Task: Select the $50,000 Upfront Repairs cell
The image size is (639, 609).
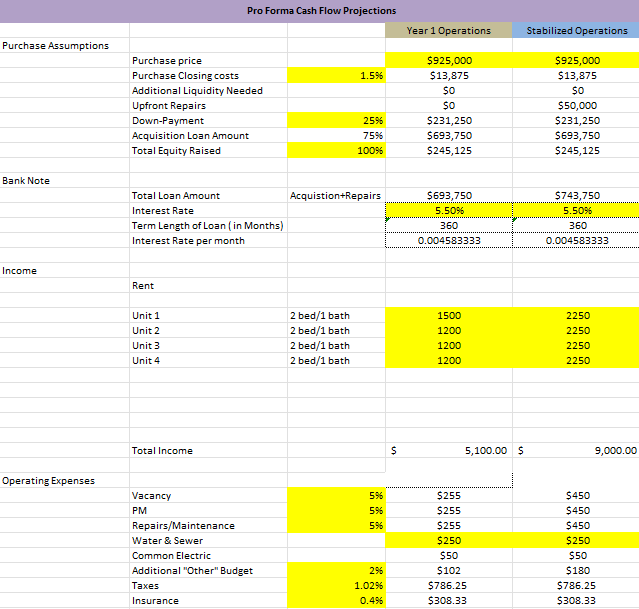Action: coord(576,106)
